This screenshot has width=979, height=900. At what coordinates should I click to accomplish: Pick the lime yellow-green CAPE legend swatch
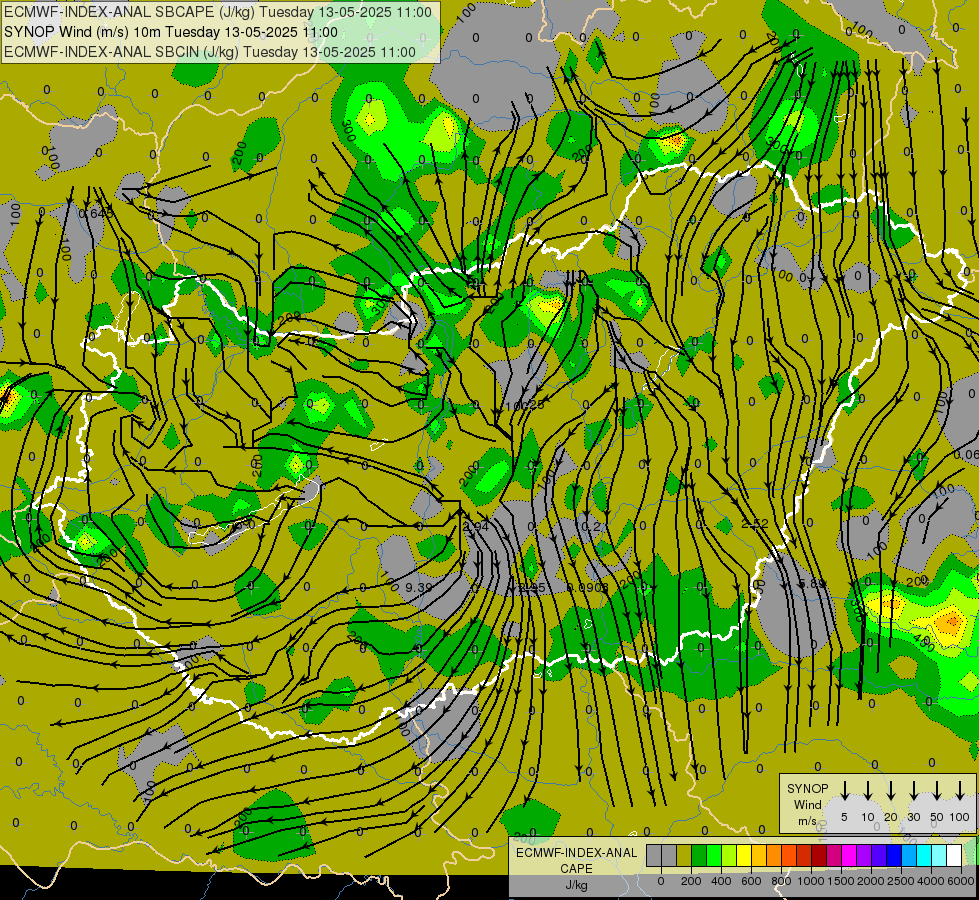pos(729,856)
